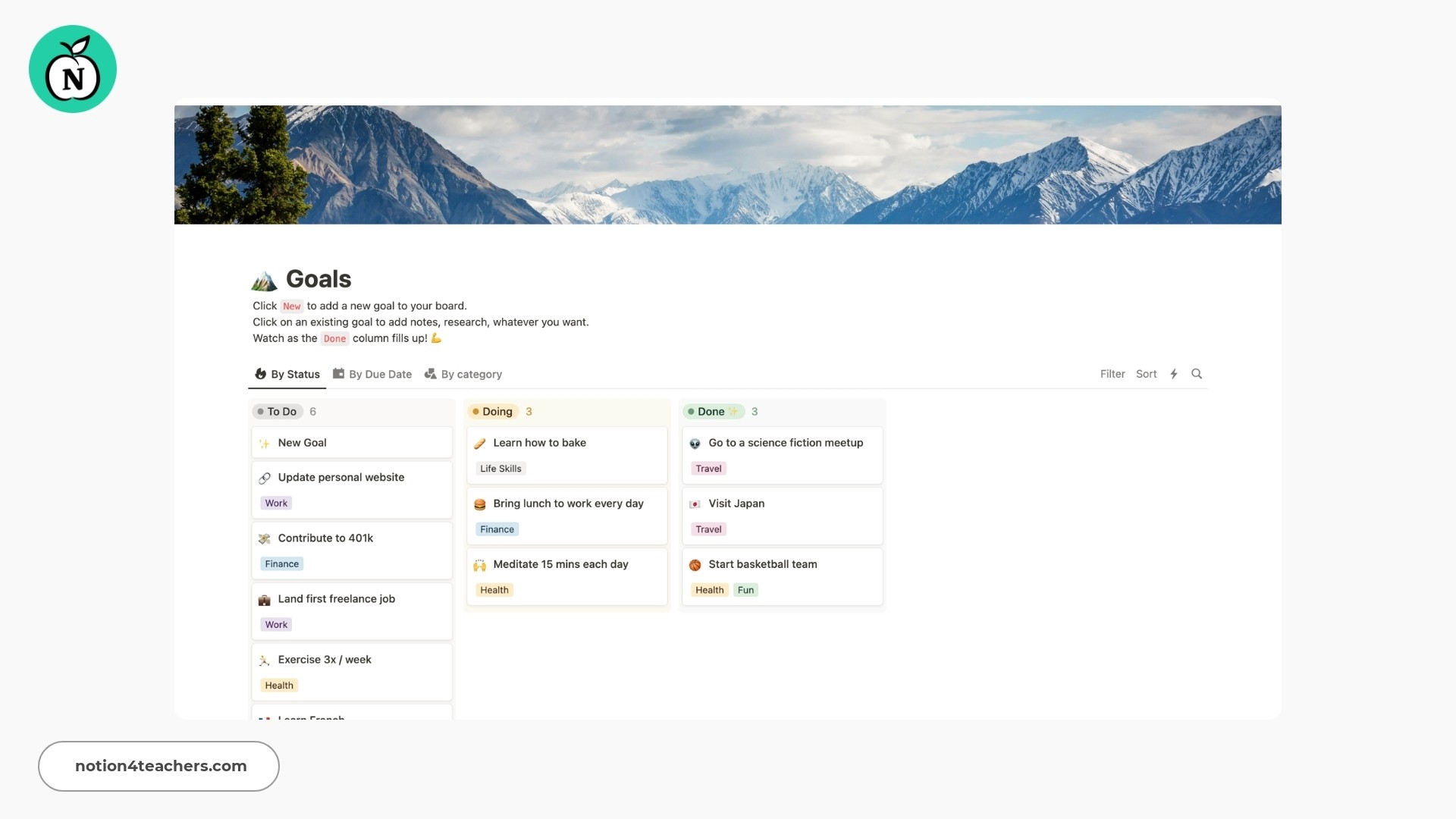Toggle visibility of Finance category tag
Screen dimensions: 1456x819
[x=281, y=563]
